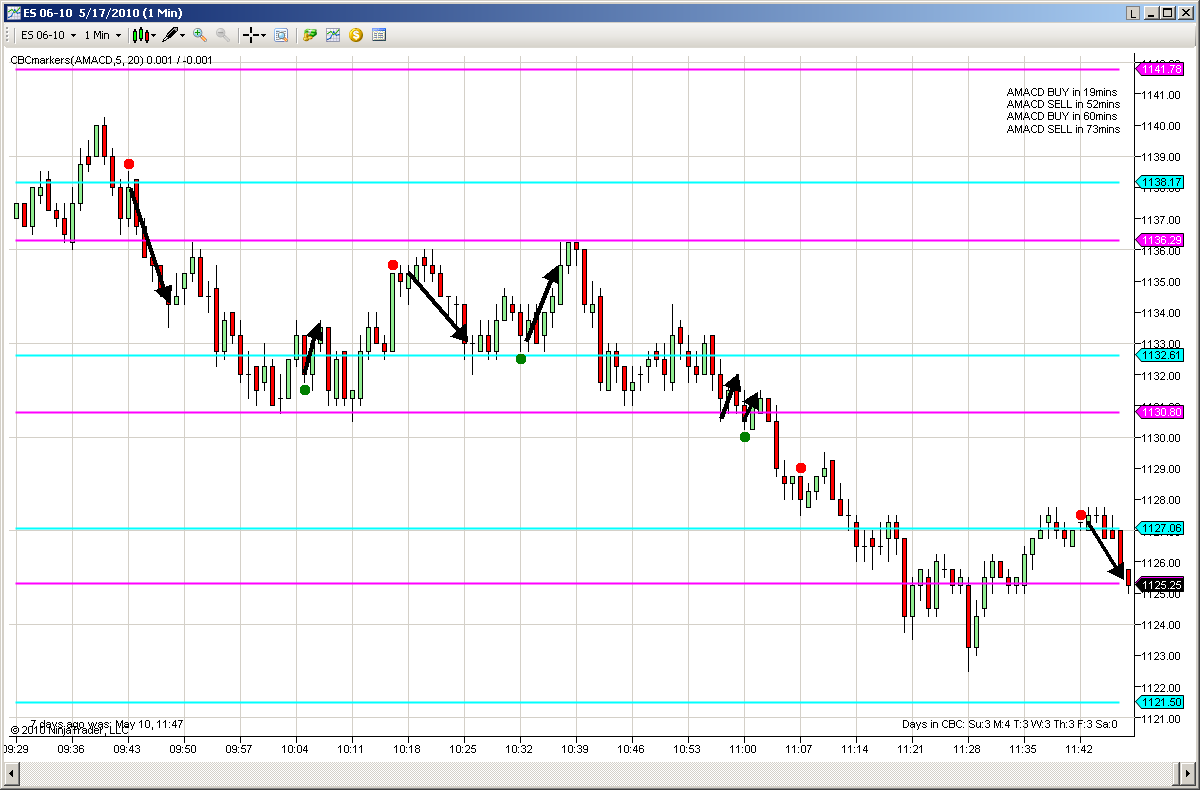Image resolution: width=1200 pixels, height=790 pixels.
Task: Click the Days in CBC status text
Action: [x=1010, y=724]
